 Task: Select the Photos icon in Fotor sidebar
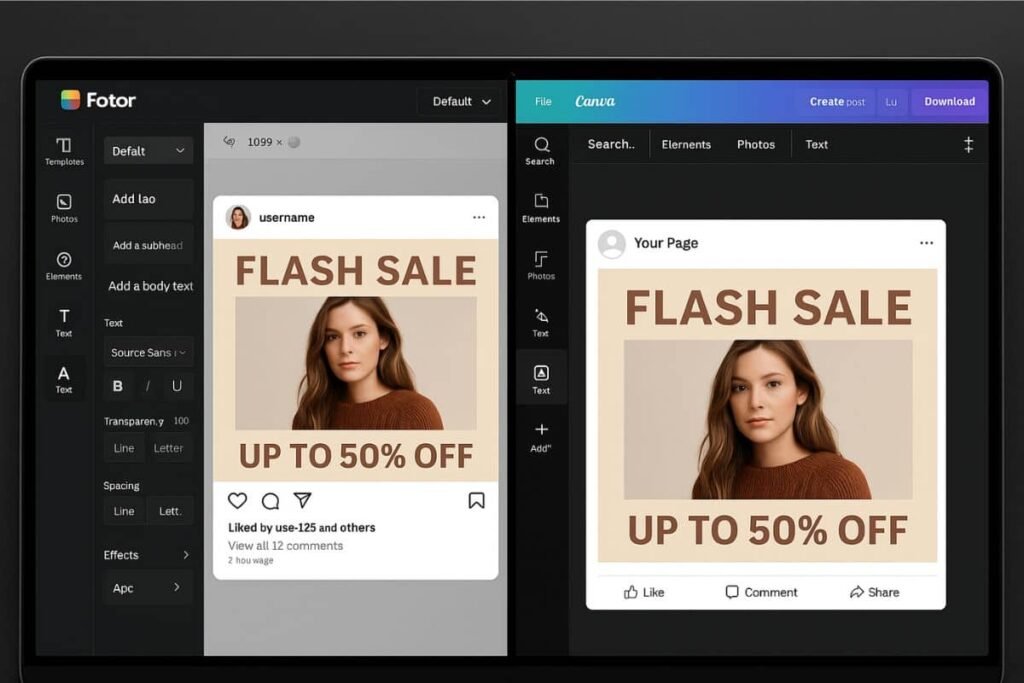click(x=63, y=208)
